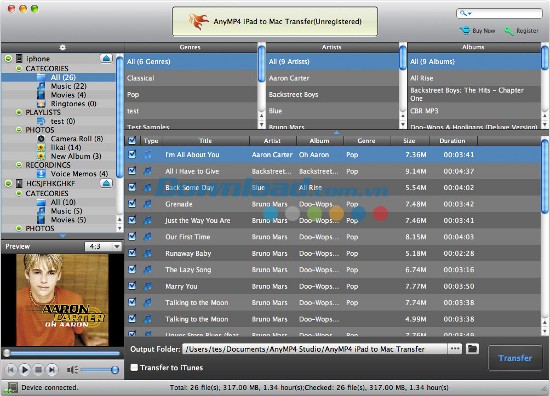Click the Output Folder path field

[x=315, y=349]
